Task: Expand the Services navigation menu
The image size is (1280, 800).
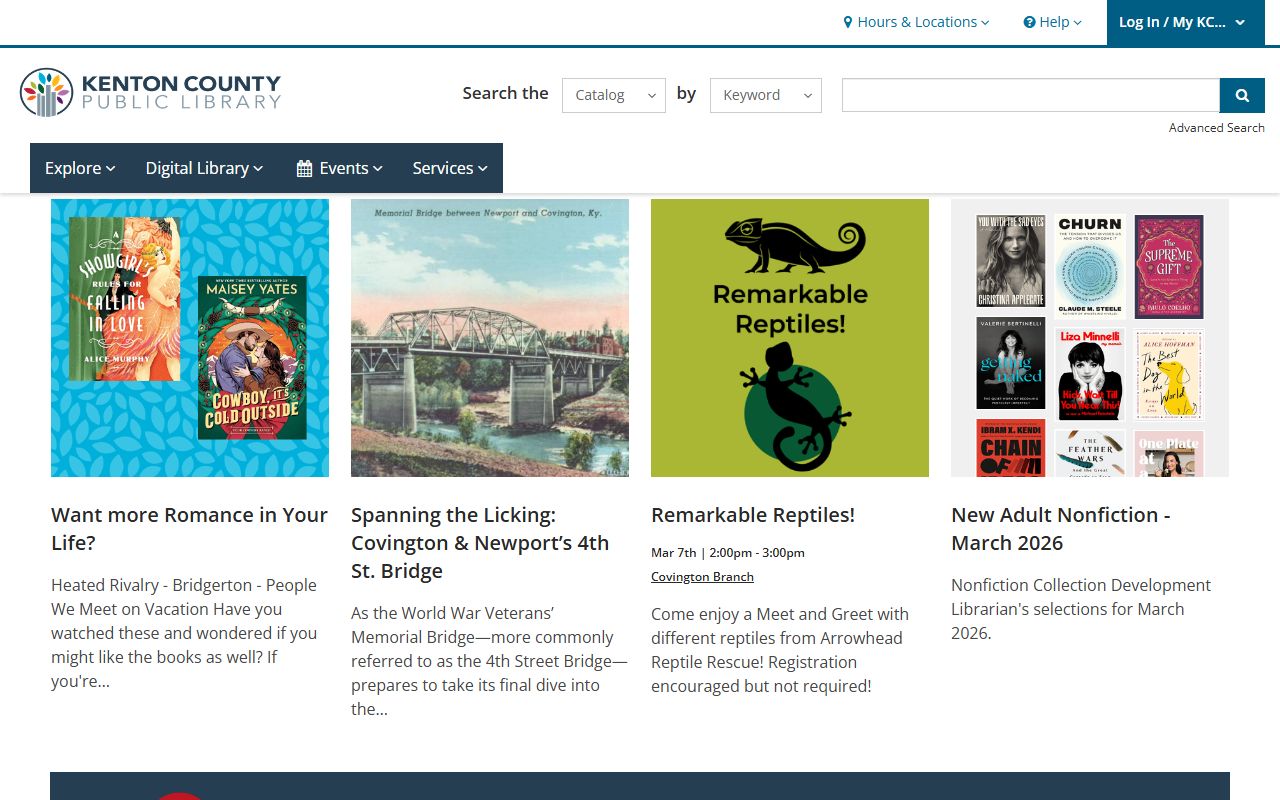Action: click(450, 168)
